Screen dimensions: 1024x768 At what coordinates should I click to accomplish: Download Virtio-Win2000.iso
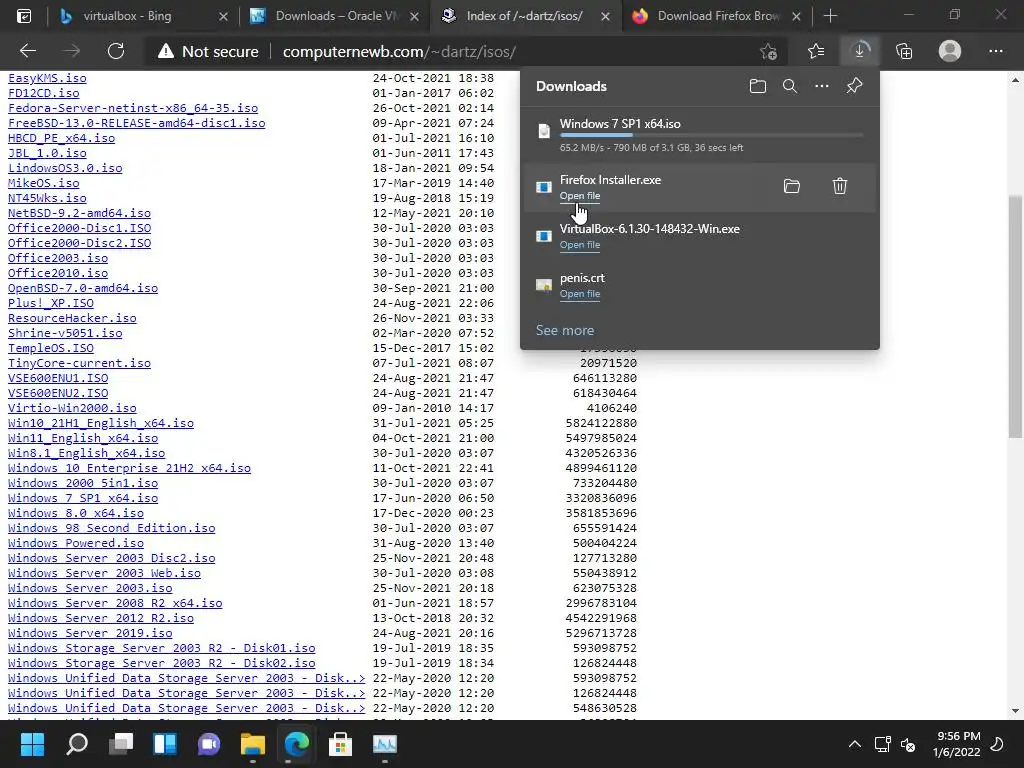(72, 408)
